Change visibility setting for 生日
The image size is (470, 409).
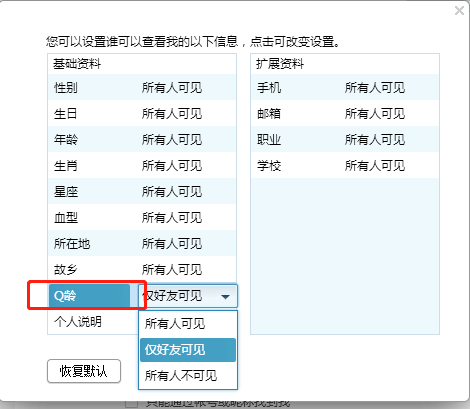point(172,114)
